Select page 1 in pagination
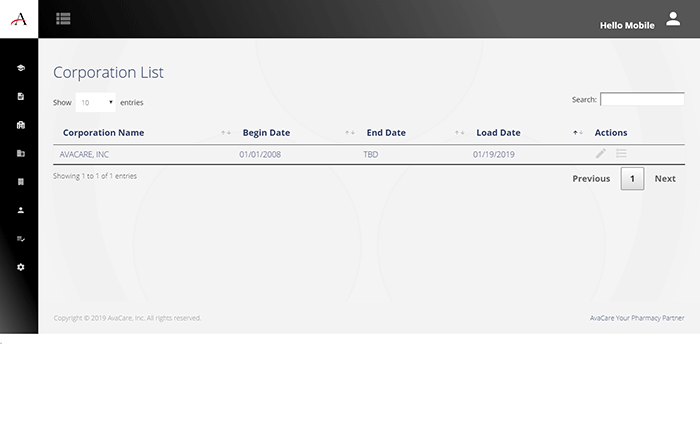700x435 pixels. pyautogui.click(x=632, y=179)
